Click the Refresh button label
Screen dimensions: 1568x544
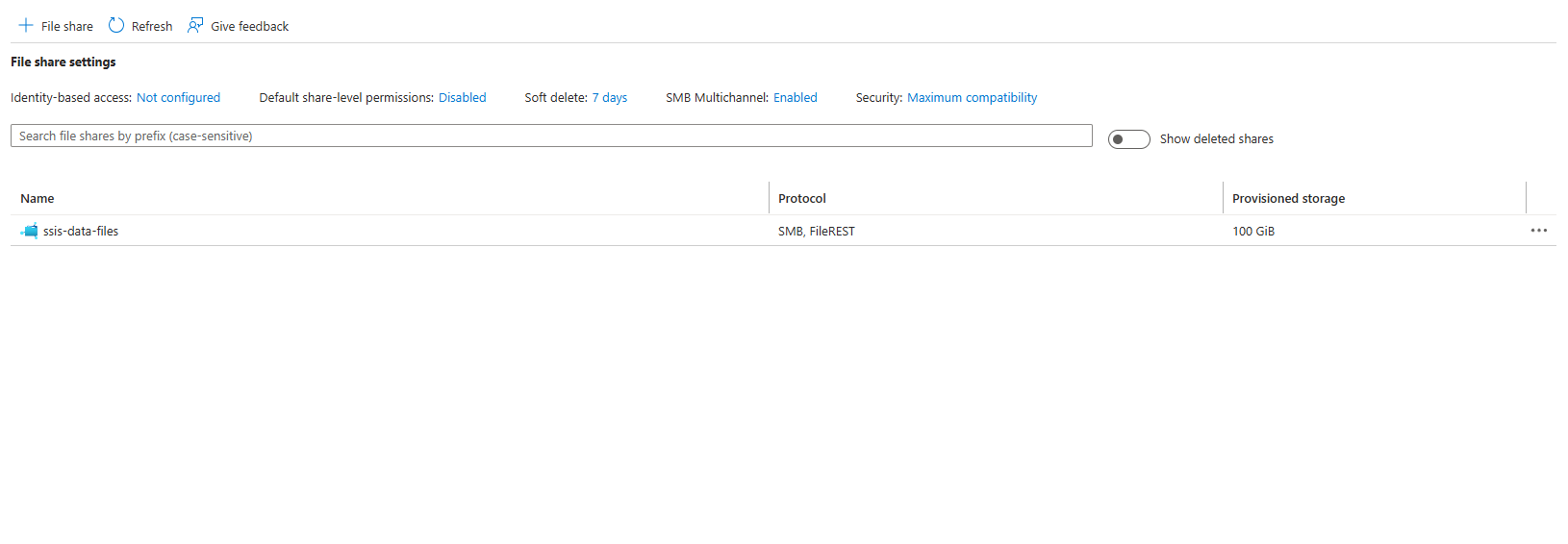coord(152,27)
